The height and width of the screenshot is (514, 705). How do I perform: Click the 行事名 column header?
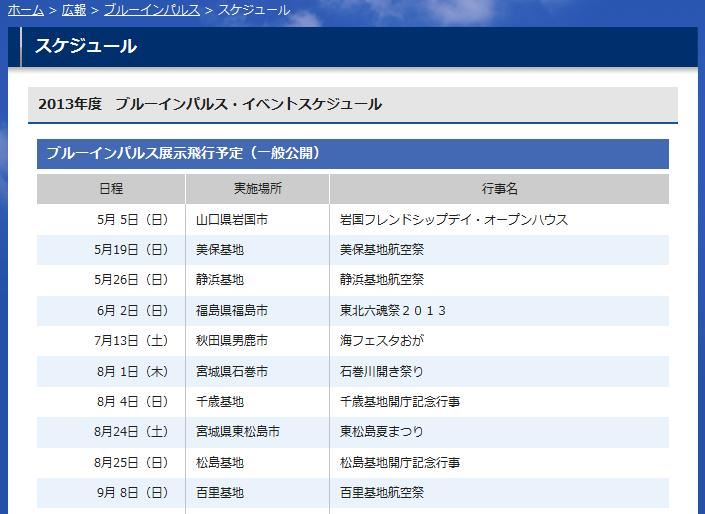point(500,189)
